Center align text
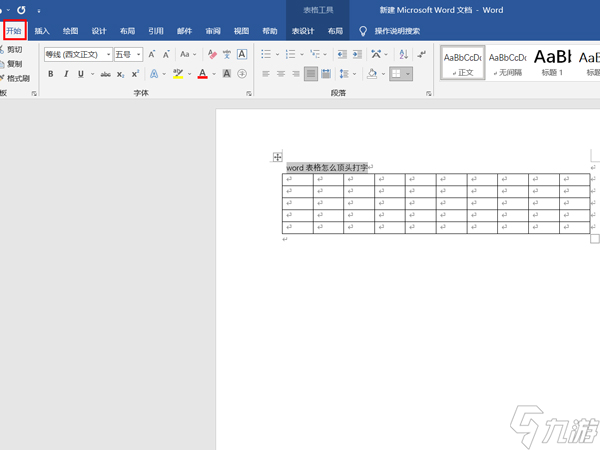The width and height of the screenshot is (600, 450). [x=281, y=74]
